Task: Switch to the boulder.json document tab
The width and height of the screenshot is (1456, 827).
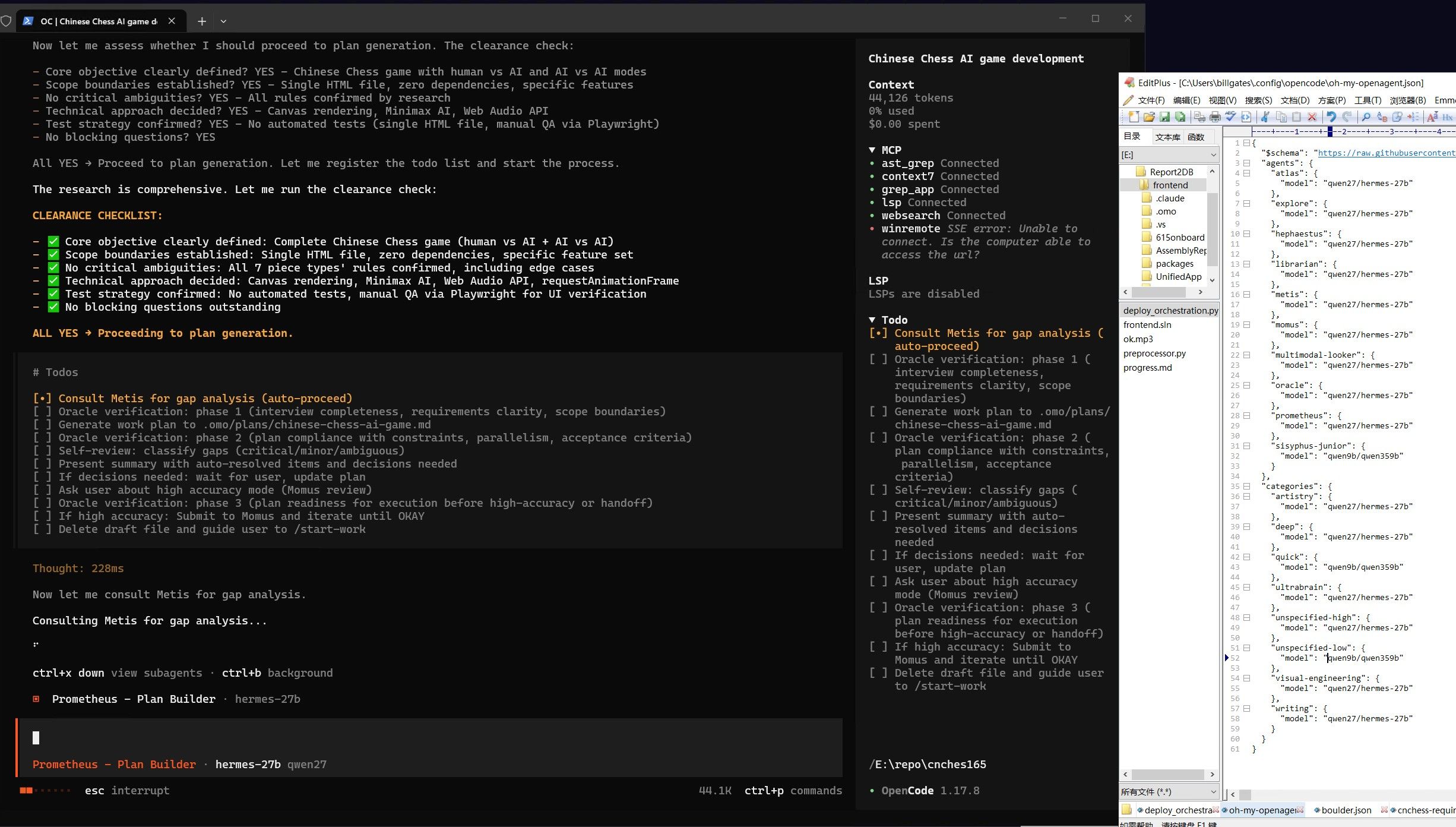Action: click(1346, 810)
